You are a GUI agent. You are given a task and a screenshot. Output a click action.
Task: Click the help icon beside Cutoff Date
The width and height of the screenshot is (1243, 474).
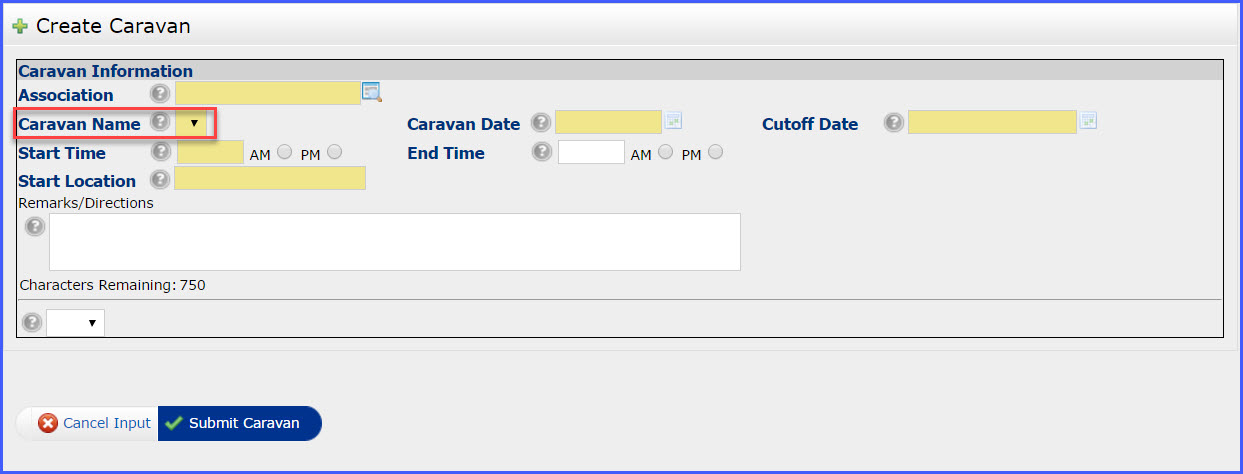[894, 122]
